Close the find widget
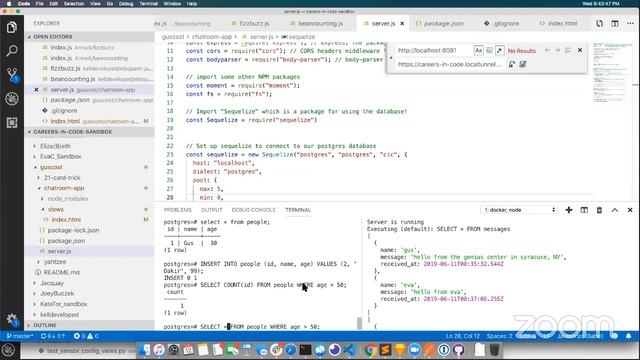 [x=580, y=50]
